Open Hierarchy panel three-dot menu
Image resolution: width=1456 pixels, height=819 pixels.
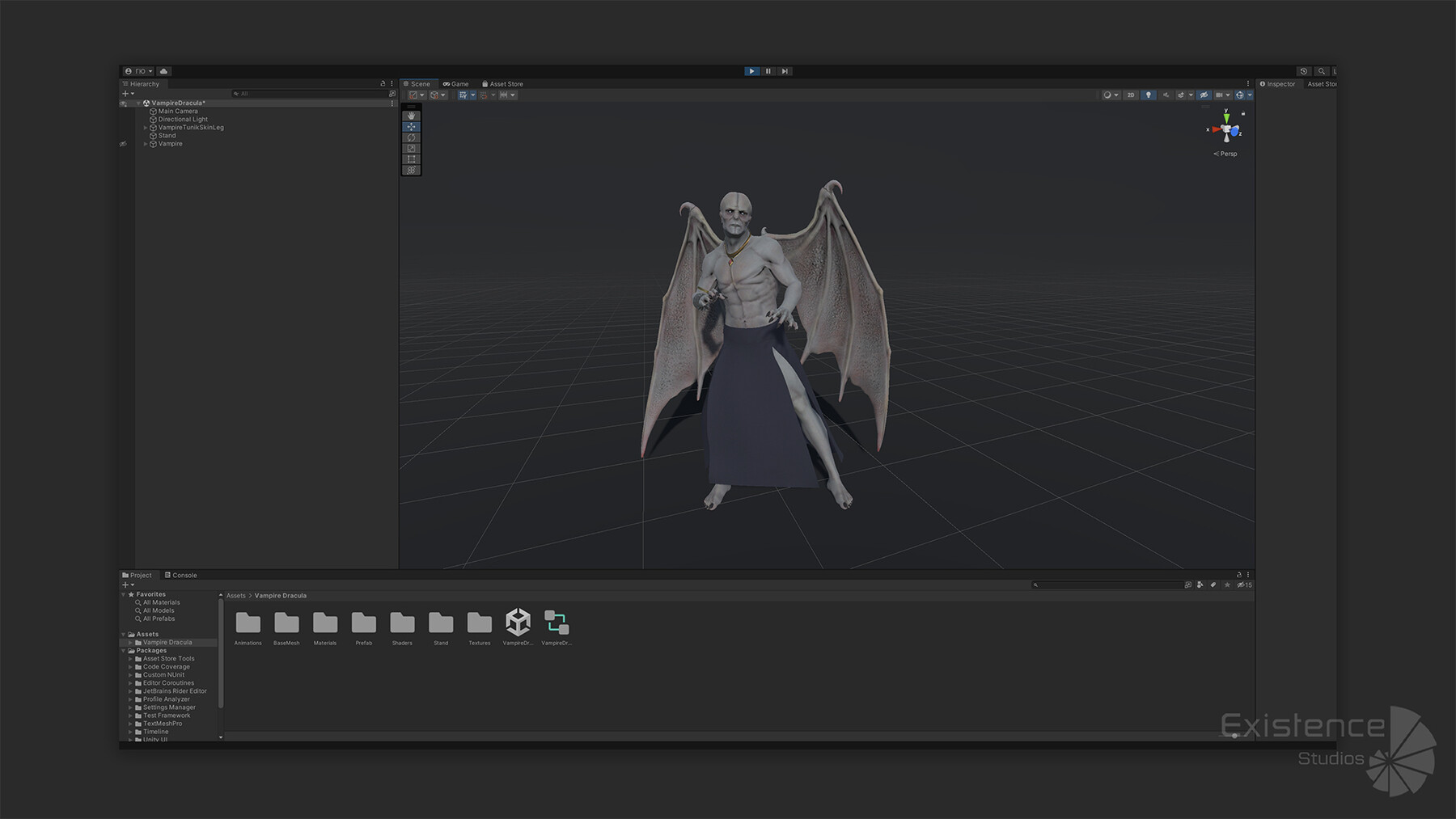[x=392, y=83]
